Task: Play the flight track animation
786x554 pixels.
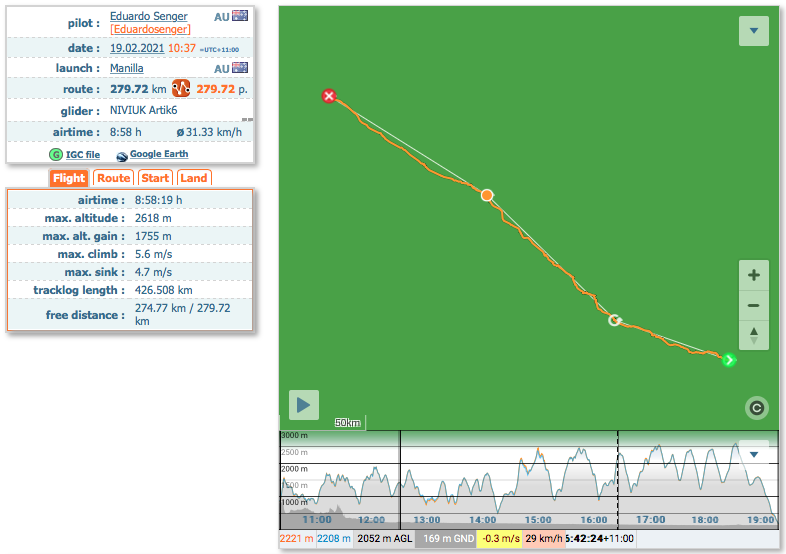Action: pos(304,405)
